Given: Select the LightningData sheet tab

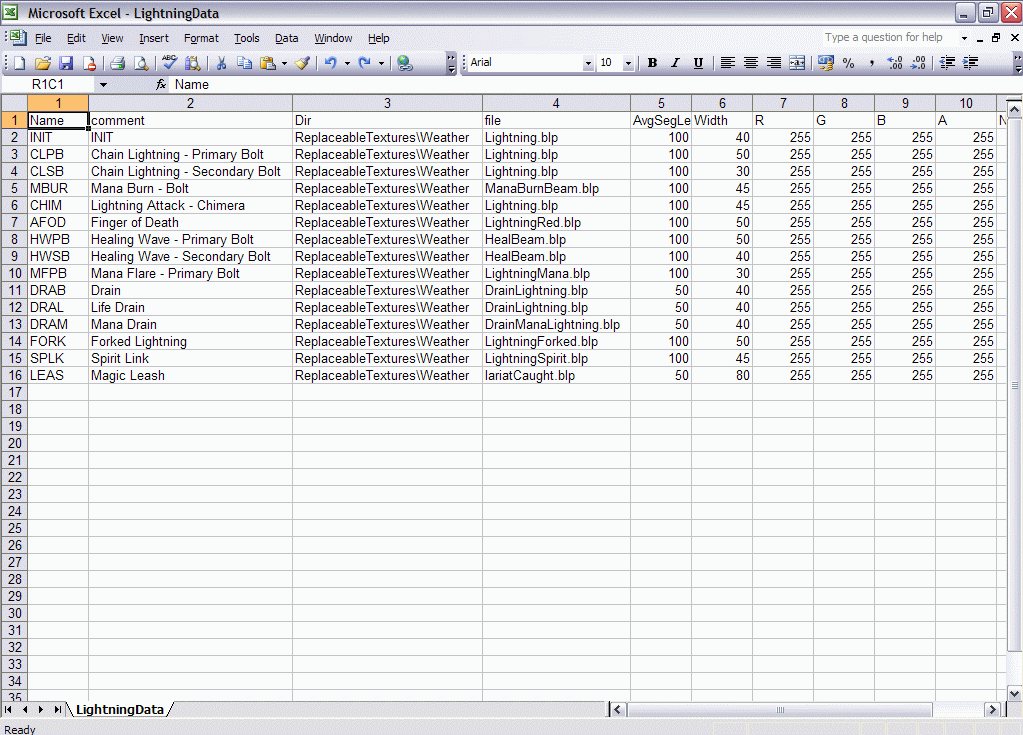Looking at the screenshot, I should click(119, 710).
